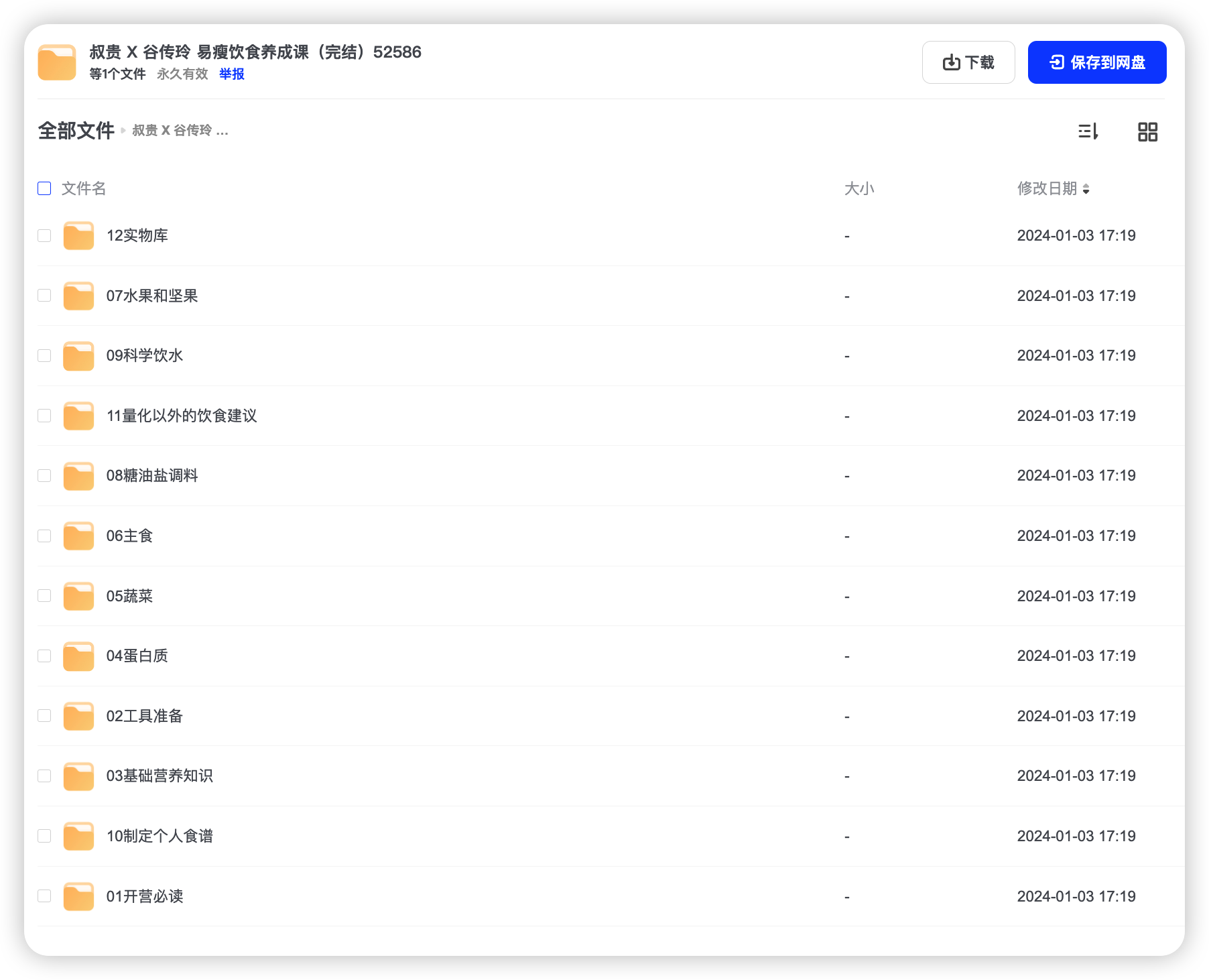Click folder icon for 02工具准备

coord(78,716)
